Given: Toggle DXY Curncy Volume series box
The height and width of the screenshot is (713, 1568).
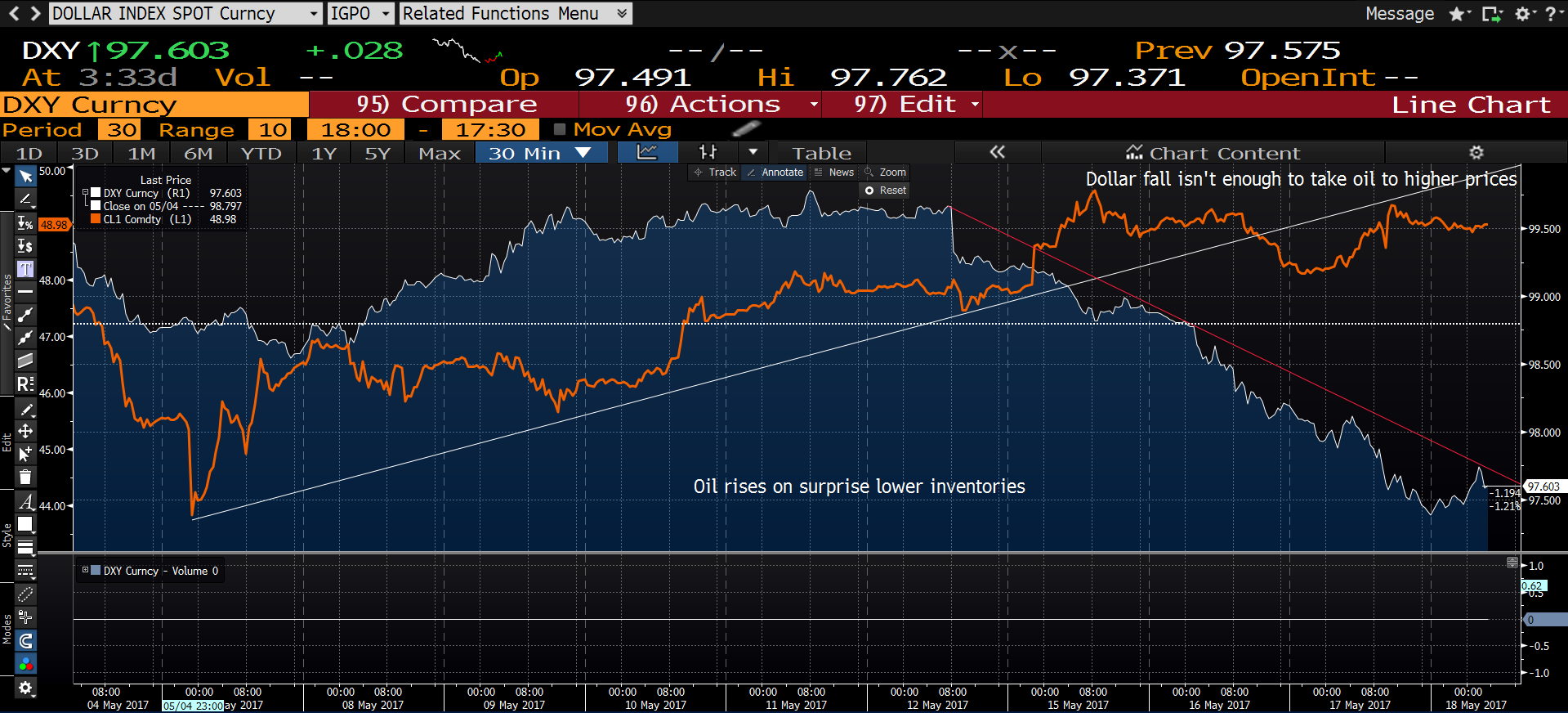Looking at the screenshot, I should [x=96, y=571].
